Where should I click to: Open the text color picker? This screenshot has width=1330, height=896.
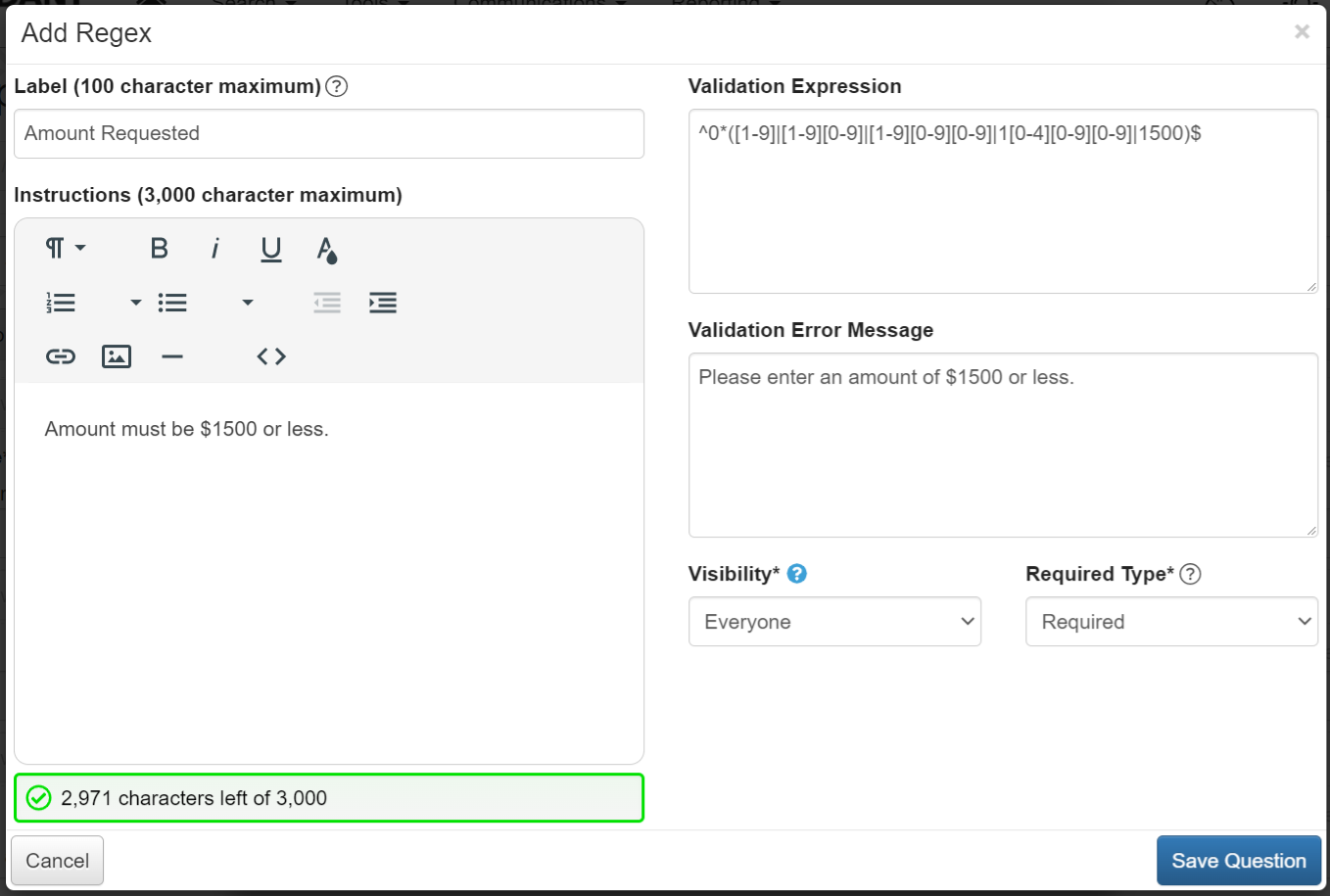point(327,250)
